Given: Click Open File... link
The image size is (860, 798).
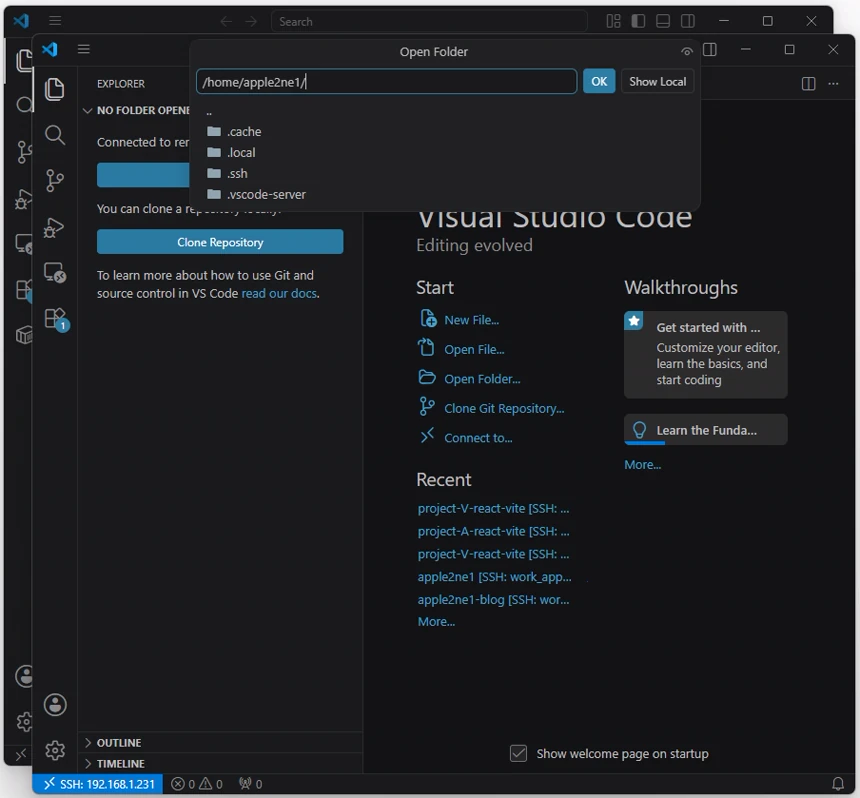Looking at the screenshot, I should (x=462, y=349).
